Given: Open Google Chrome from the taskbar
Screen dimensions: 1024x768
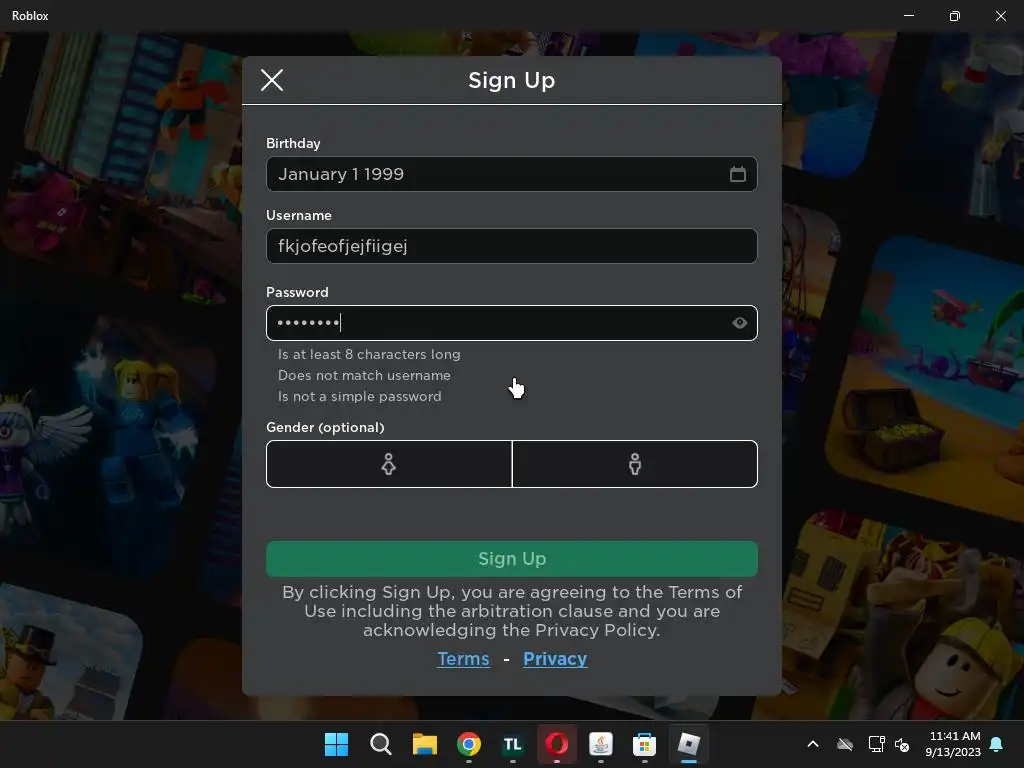Looking at the screenshot, I should 468,744.
